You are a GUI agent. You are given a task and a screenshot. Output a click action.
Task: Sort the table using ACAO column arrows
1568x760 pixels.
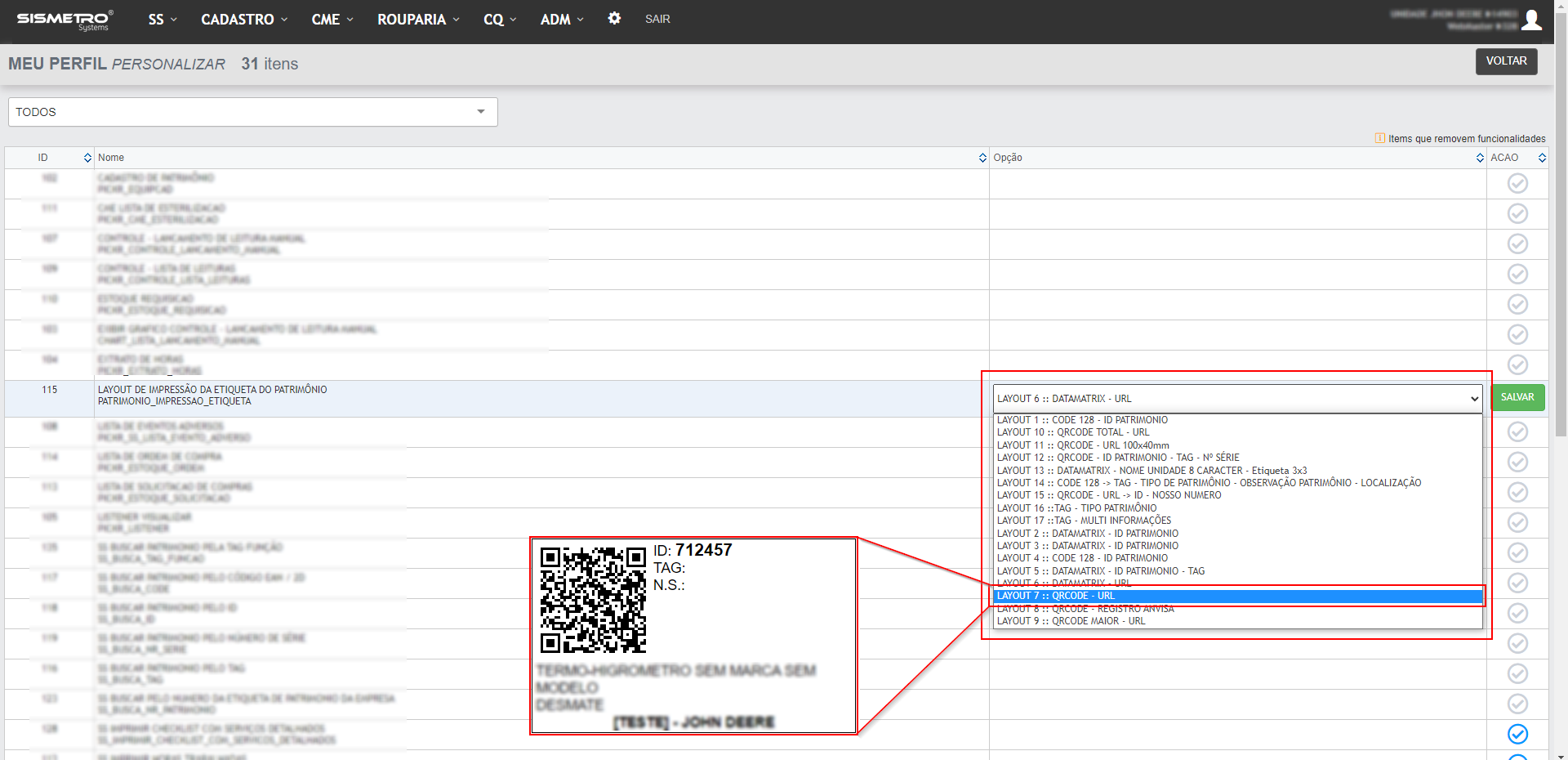click(x=1542, y=158)
